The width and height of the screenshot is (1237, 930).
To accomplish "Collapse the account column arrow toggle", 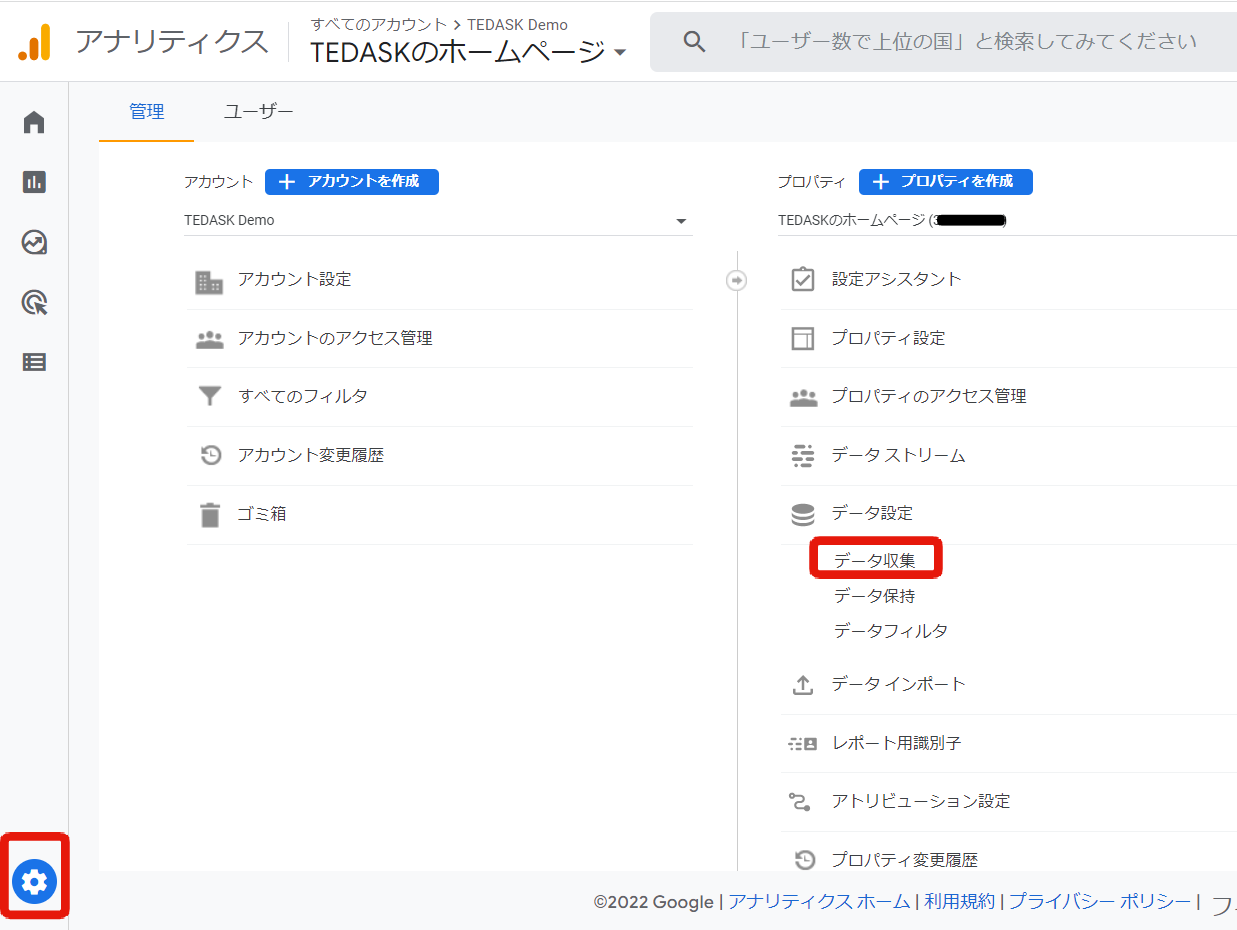I will [x=736, y=280].
